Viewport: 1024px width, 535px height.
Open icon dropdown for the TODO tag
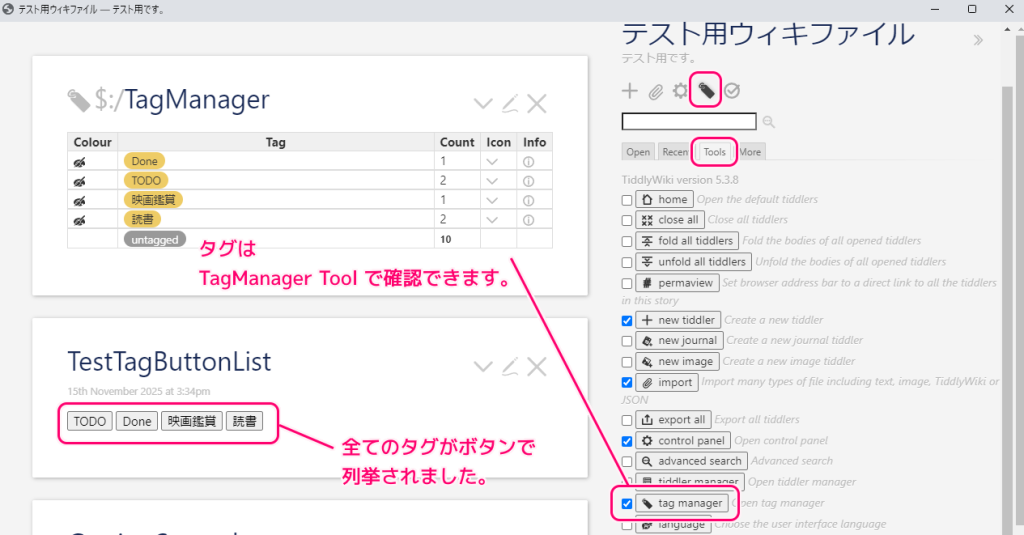point(492,181)
